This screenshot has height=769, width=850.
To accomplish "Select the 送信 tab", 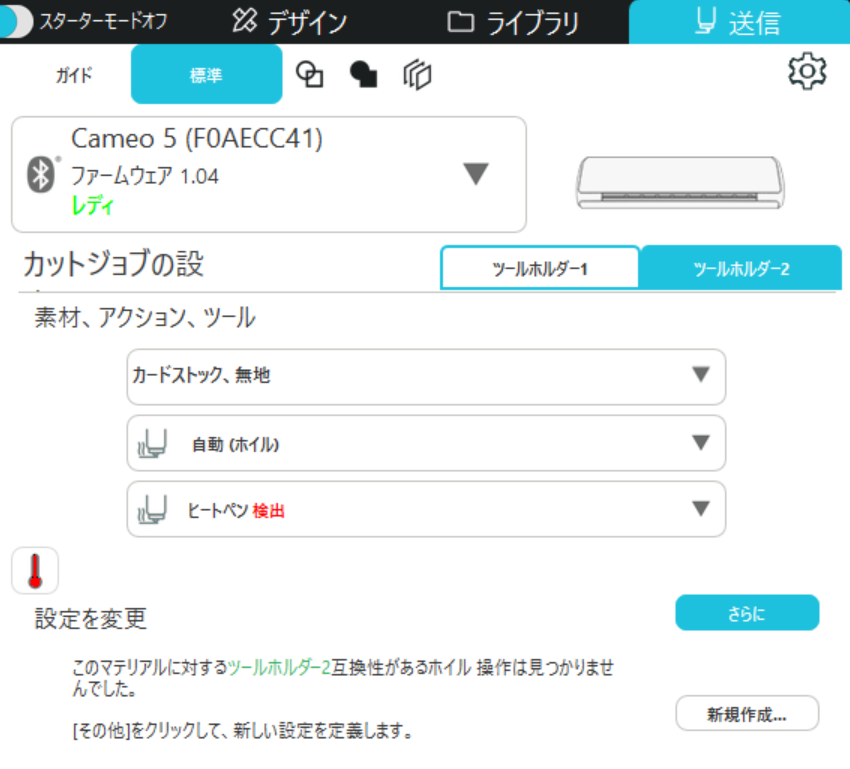I will [x=739, y=22].
